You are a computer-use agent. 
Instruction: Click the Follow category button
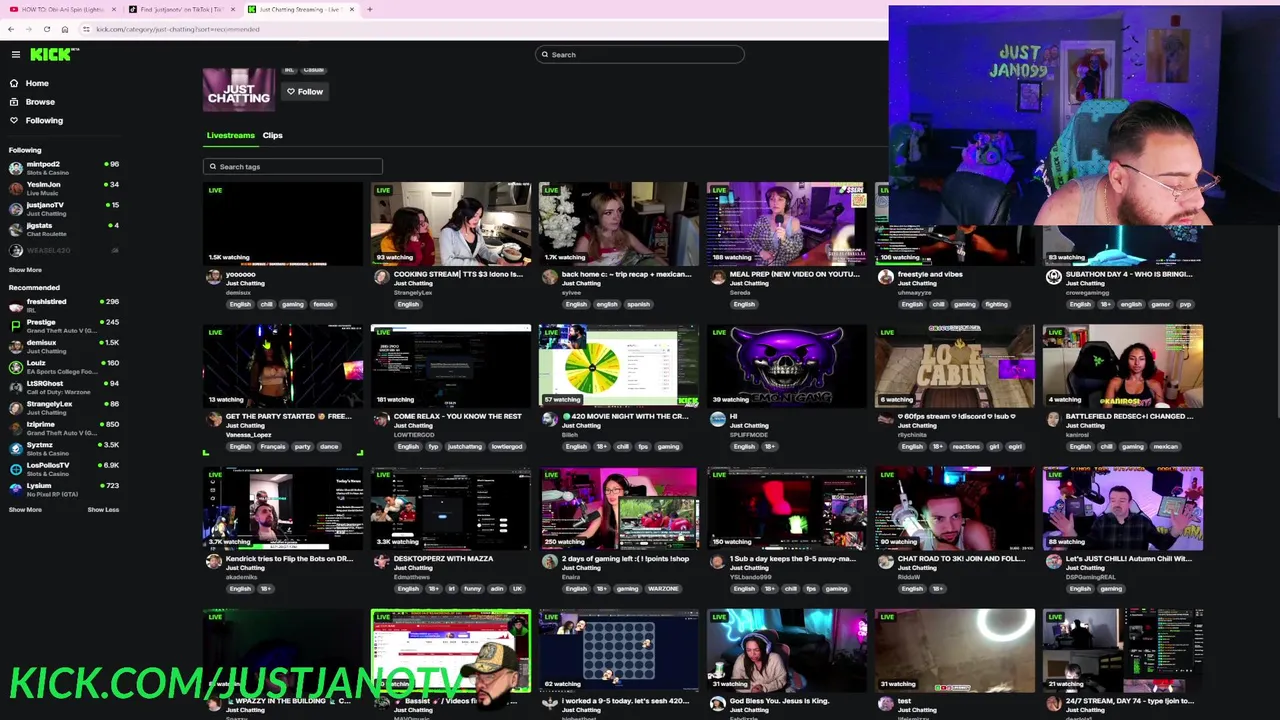(x=305, y=92)
